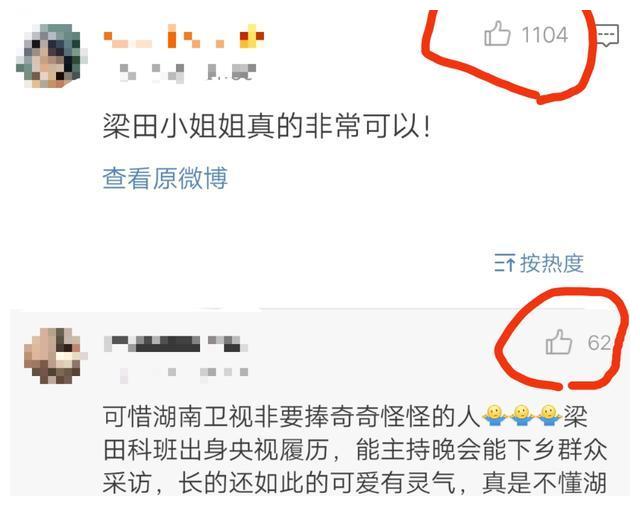640x506 pixels.
Task: Click the third shrug emoji before 梁
Action: point(549,416)
